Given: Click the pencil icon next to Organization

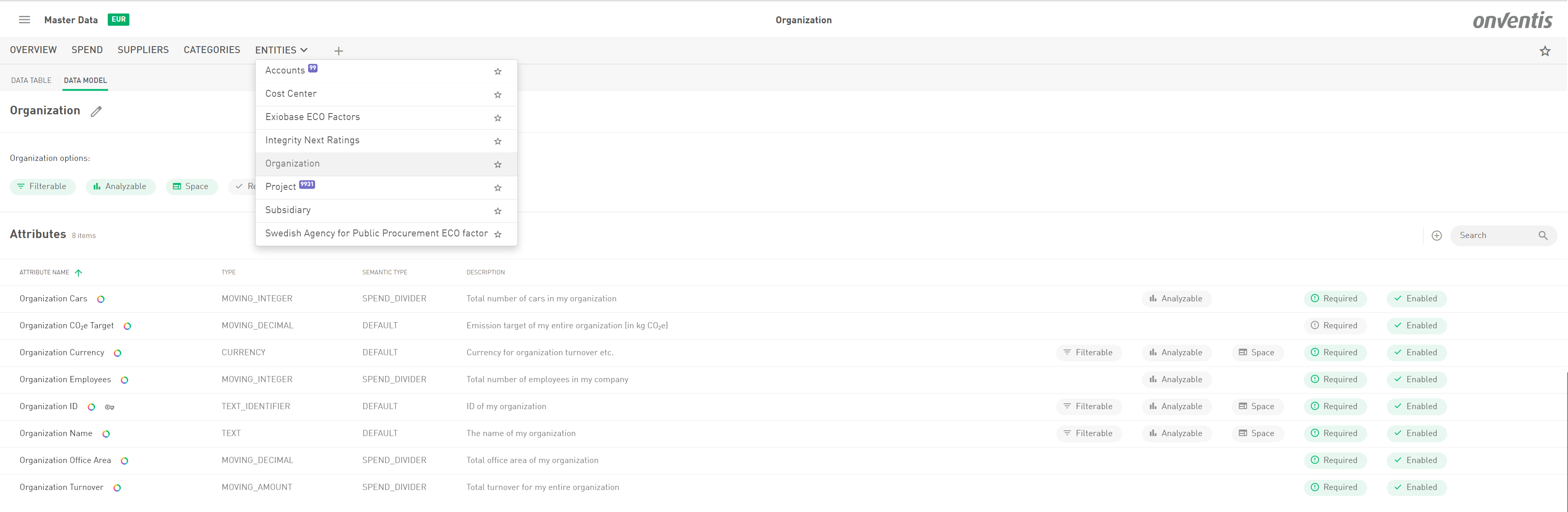Looking at the screenshot, I should click(x=96, y=111).
